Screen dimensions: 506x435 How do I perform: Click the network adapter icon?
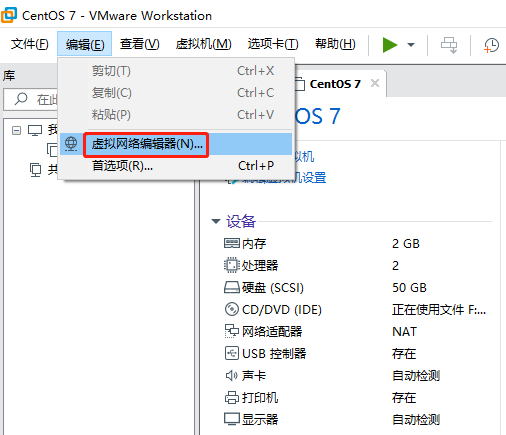click(x=231, y=331)
